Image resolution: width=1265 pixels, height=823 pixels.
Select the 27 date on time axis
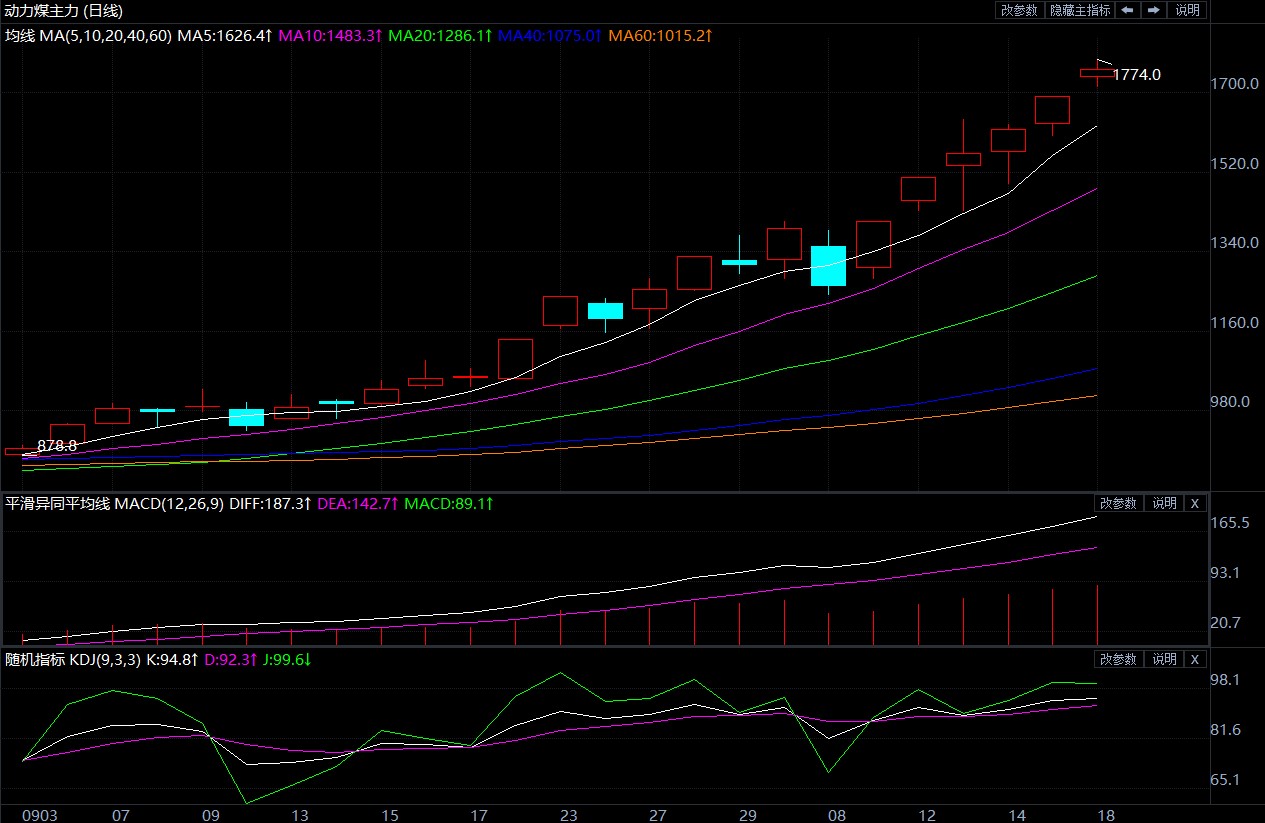(x=658, y=815)
